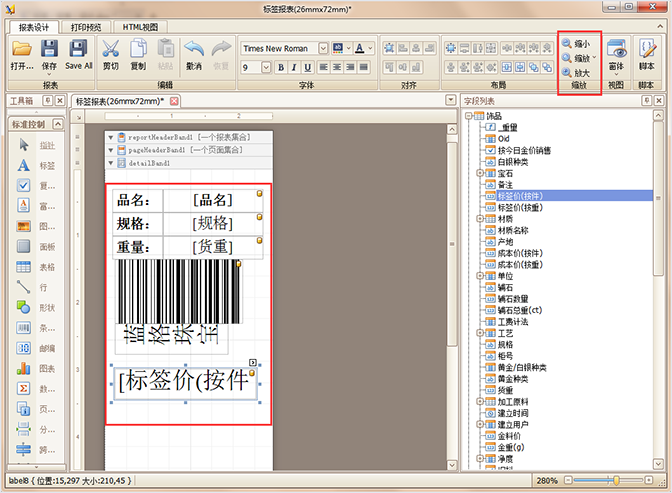Open the Times New Roman font dropdown
Image resolution: width=672 pixels, height=493 pixels.
tap(323, 48)
